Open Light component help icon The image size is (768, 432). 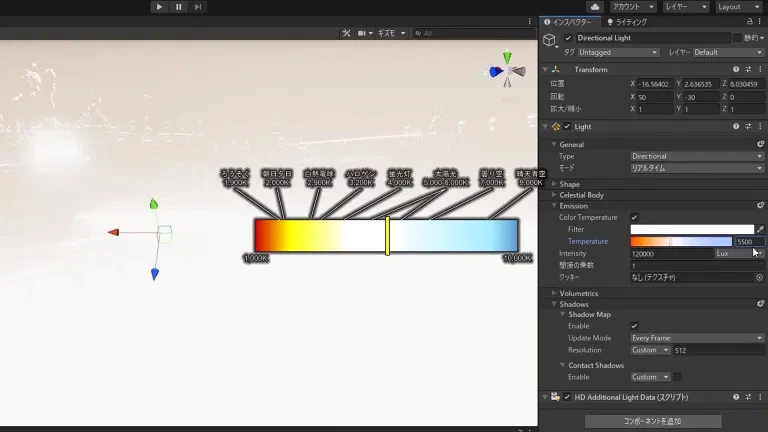pos(736,126)
